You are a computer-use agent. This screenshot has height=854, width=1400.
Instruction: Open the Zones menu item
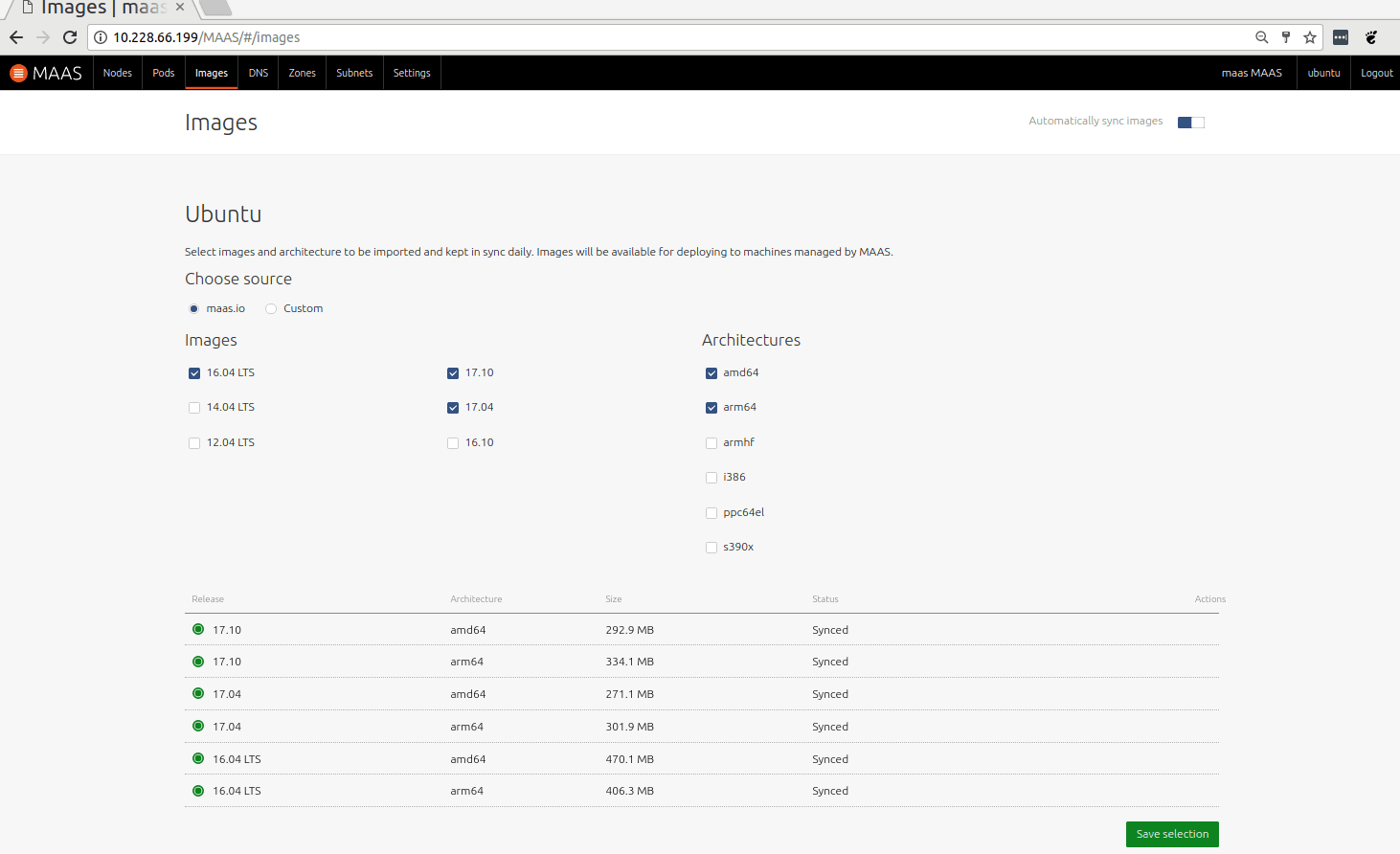coord(303,73)
